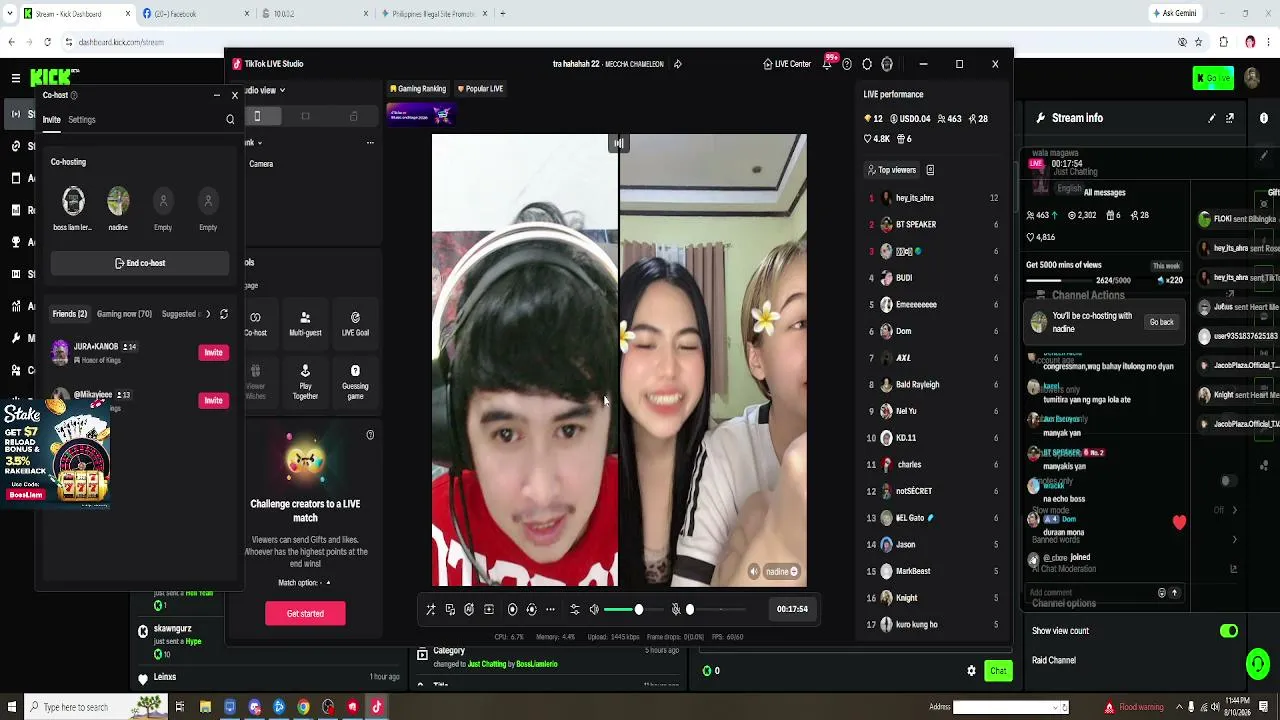Open the notifications bell with 99+ badge
The height and width of the screenshot is (720, 1280).
(828, 63)
